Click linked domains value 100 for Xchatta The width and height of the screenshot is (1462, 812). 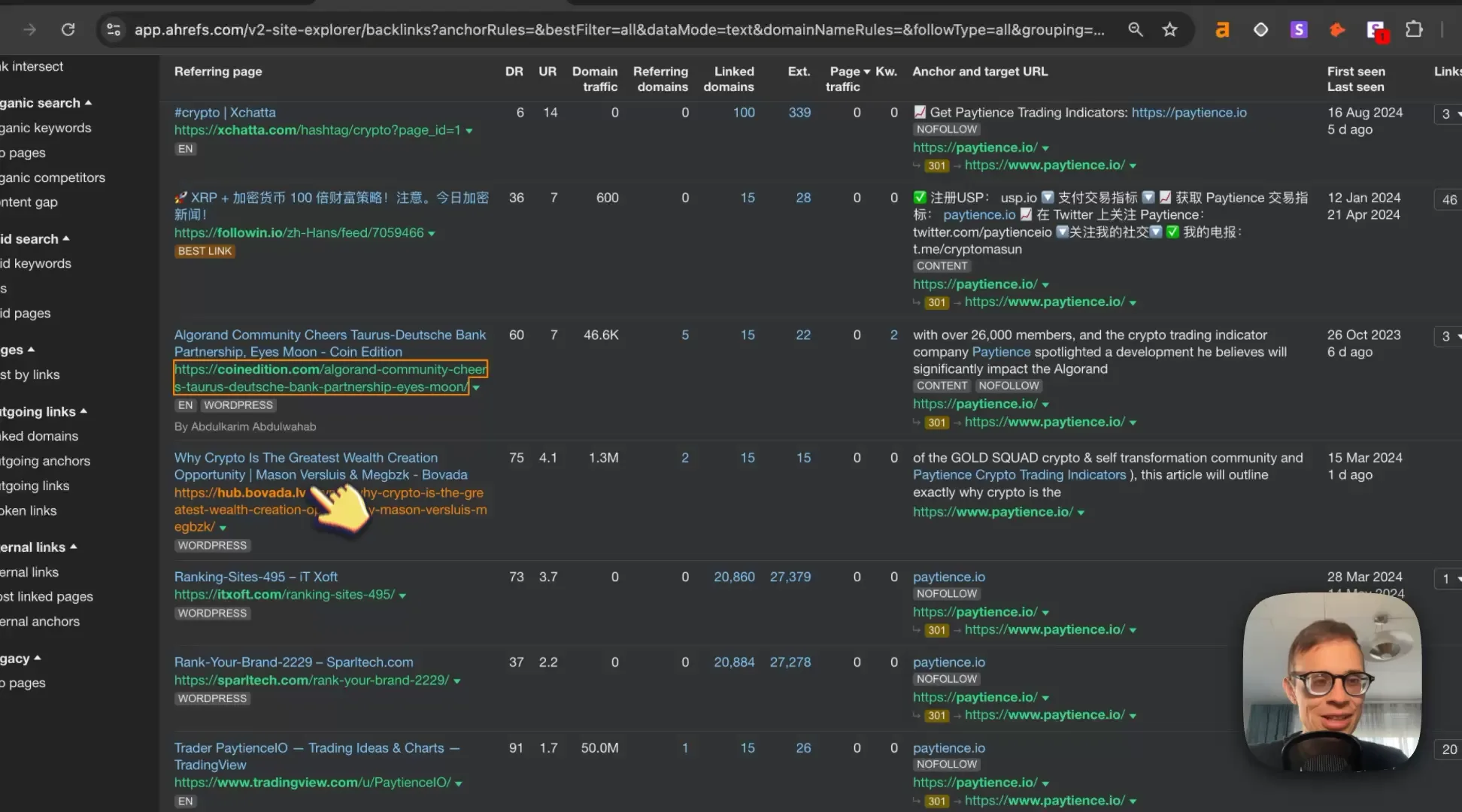click(x=744, y=113)
